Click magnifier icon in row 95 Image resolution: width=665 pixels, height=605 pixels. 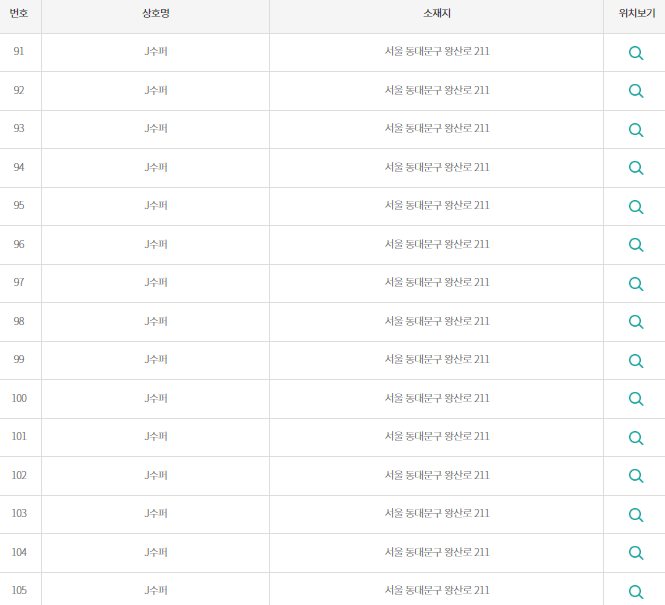(x=636, y=207)
